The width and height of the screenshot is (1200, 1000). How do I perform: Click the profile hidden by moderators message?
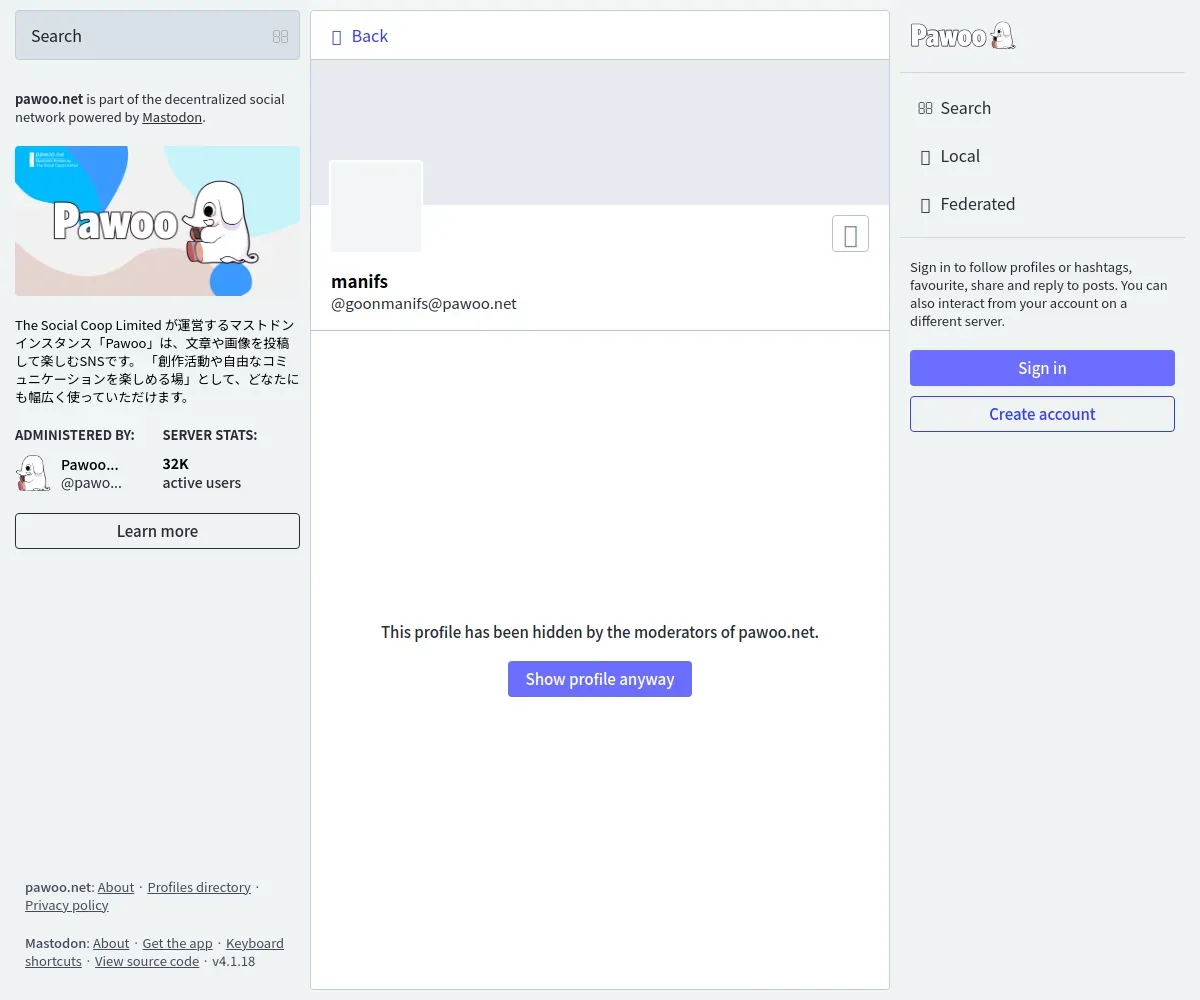(600, 632)
